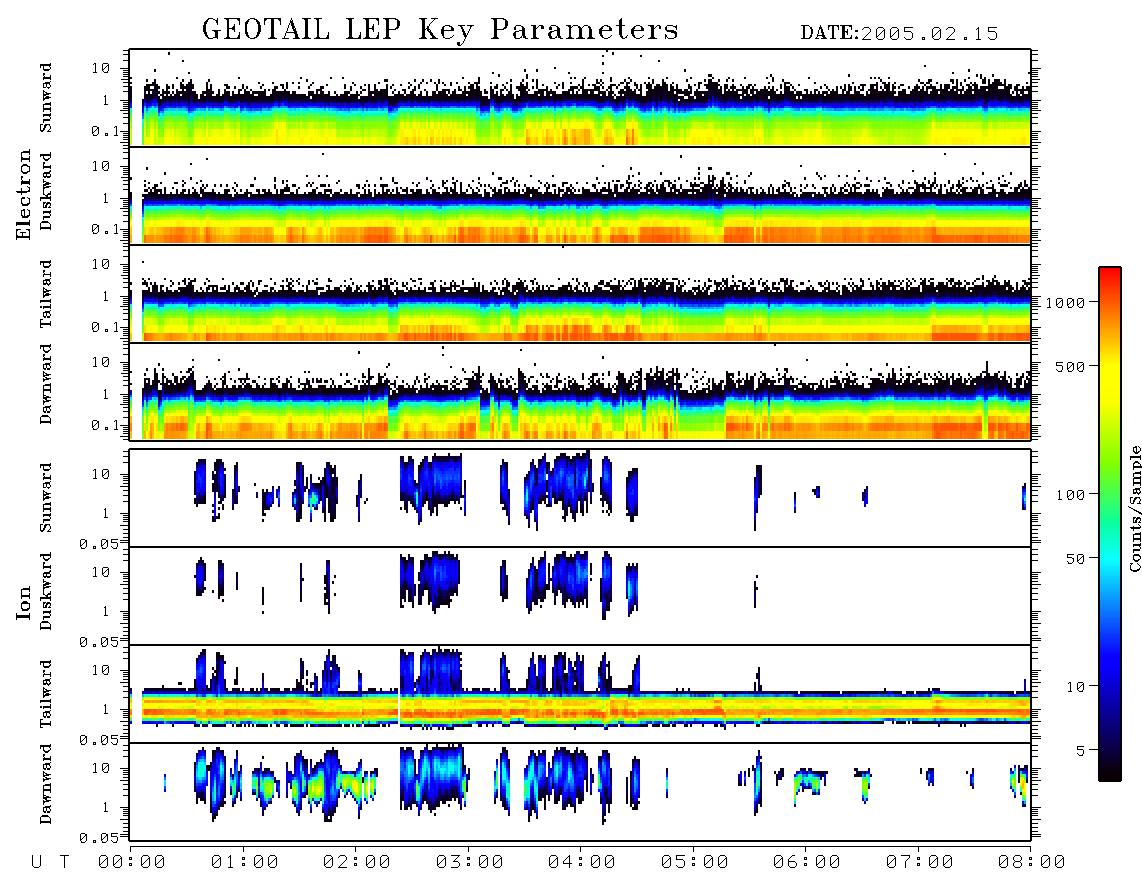Click the Electron "Dawnward" panel label

click(46, 385)
